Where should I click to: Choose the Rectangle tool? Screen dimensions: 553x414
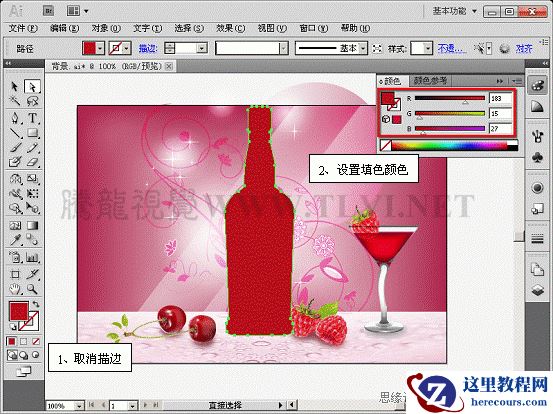click(32, 133)
